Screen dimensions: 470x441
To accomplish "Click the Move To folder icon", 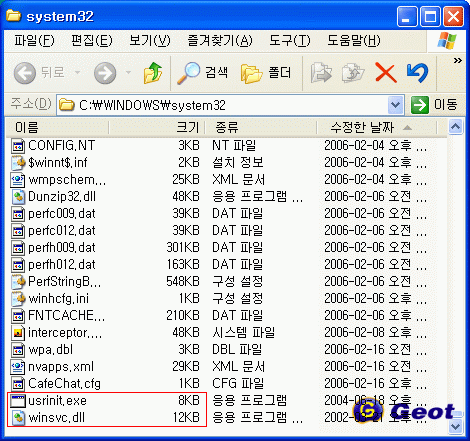I will (x=321, y=73).
